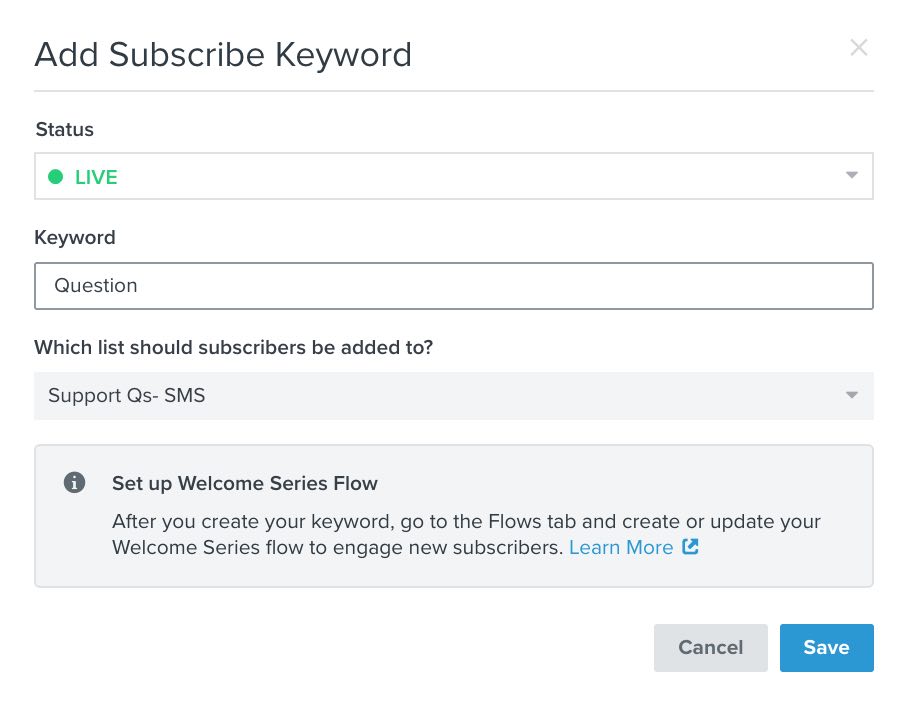Image resolution: width=908 pixels, height=706 pixels.
Task: Click the dropdown arrow on the Status field
Action: click(852, 175)
